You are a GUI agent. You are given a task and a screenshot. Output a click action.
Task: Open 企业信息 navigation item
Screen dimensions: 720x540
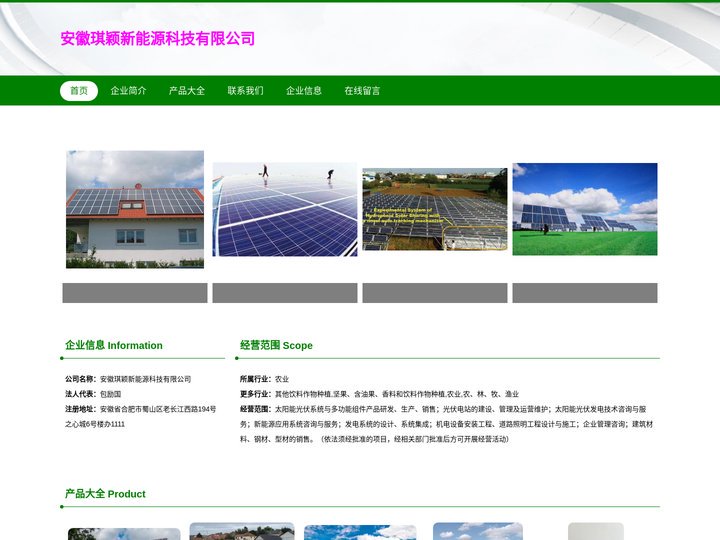(x=304, y=91)
